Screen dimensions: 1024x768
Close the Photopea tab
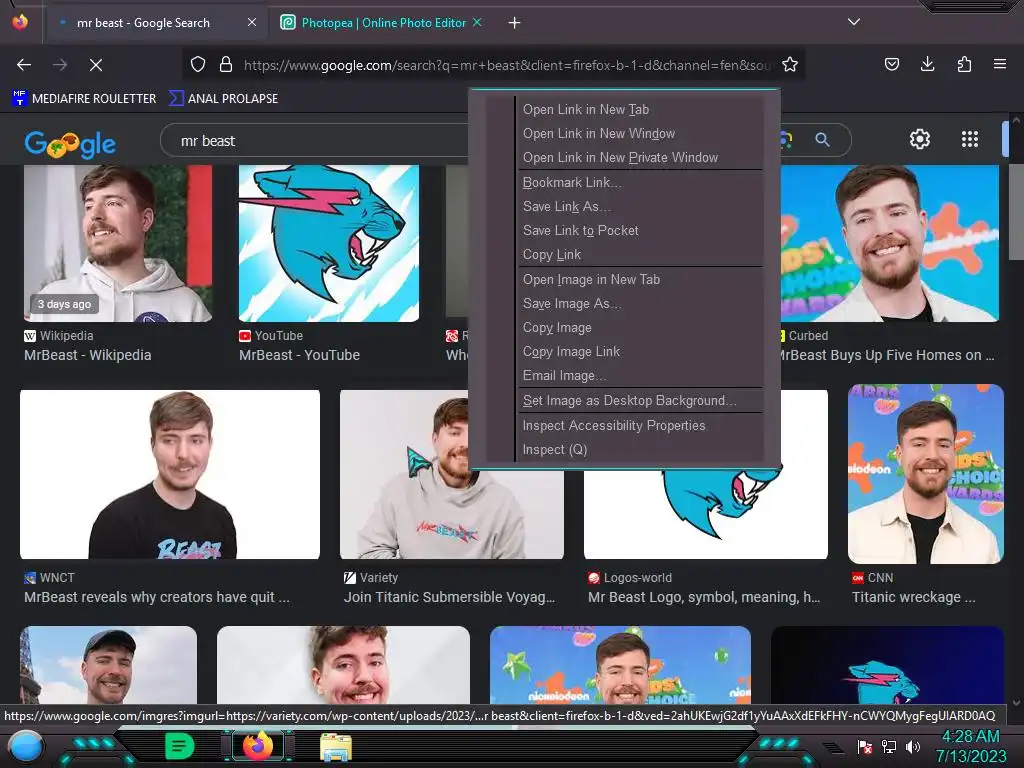point(477,22)
